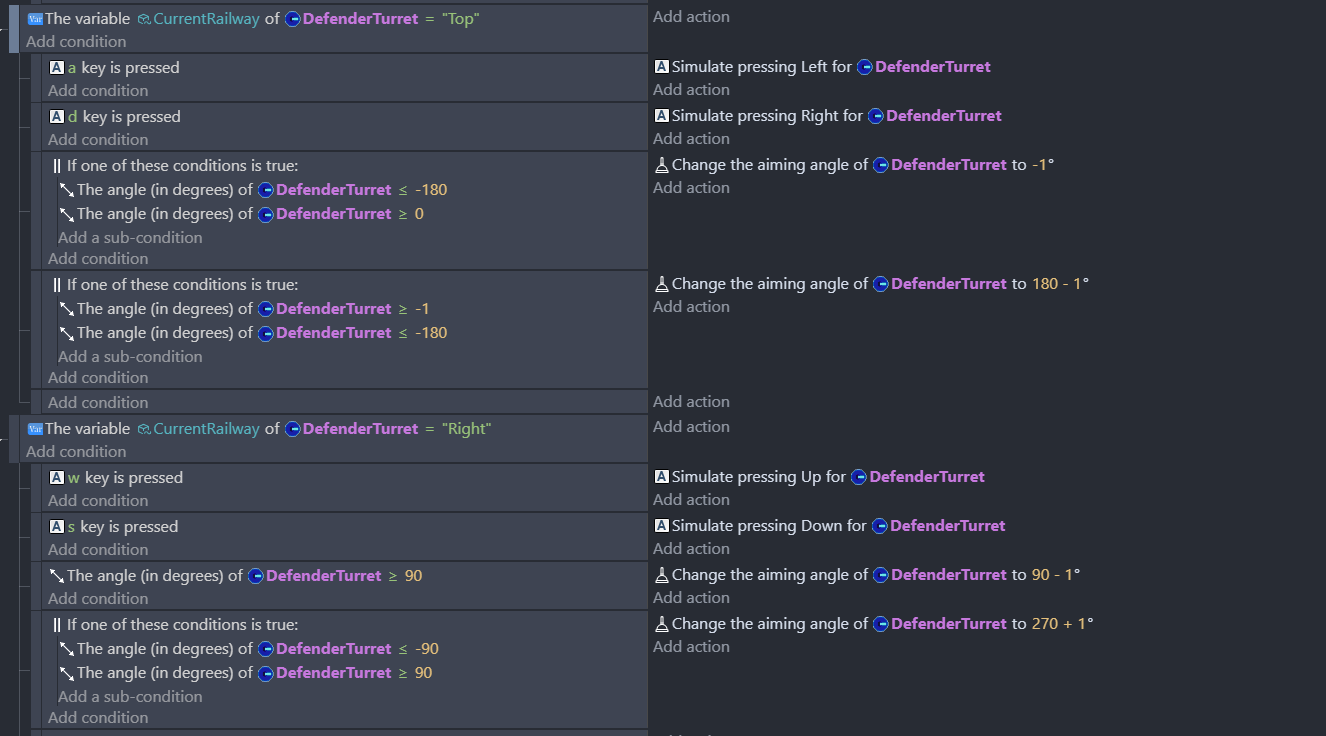Screen dimensions: 1326x736
Task: Click the angle icon of the "≥ 0" condition
Action: click(67, 214)
